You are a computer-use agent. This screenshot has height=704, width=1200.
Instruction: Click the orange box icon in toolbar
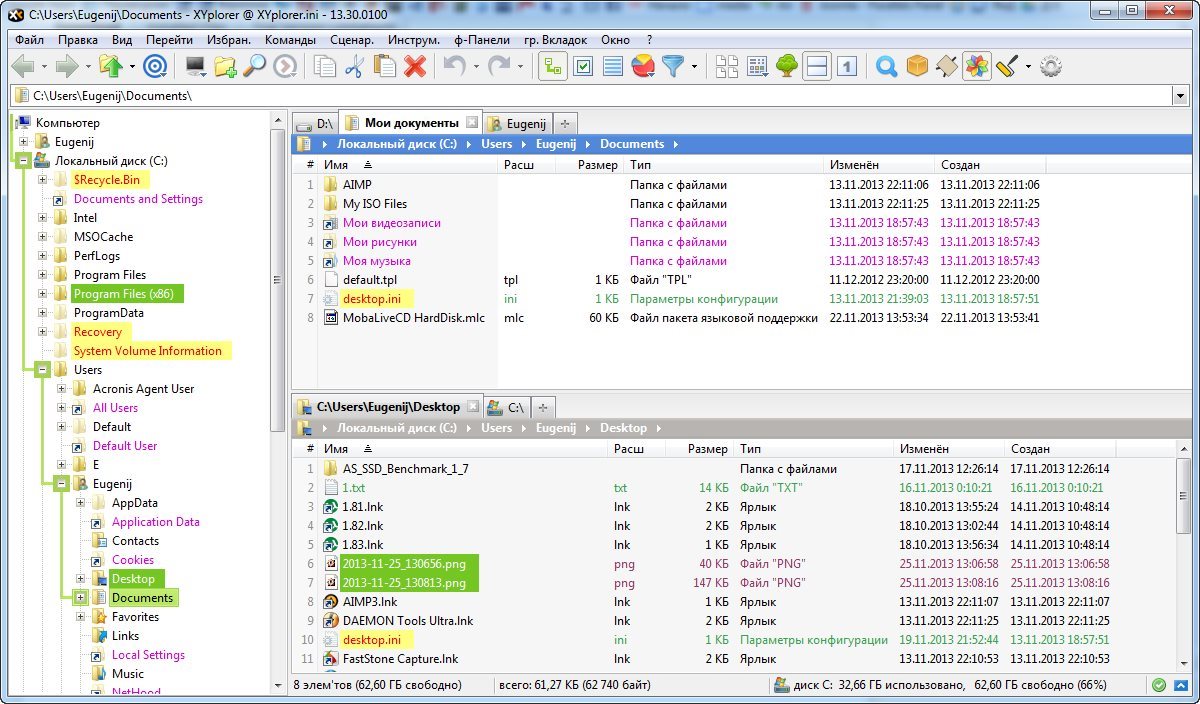point(916,67)
